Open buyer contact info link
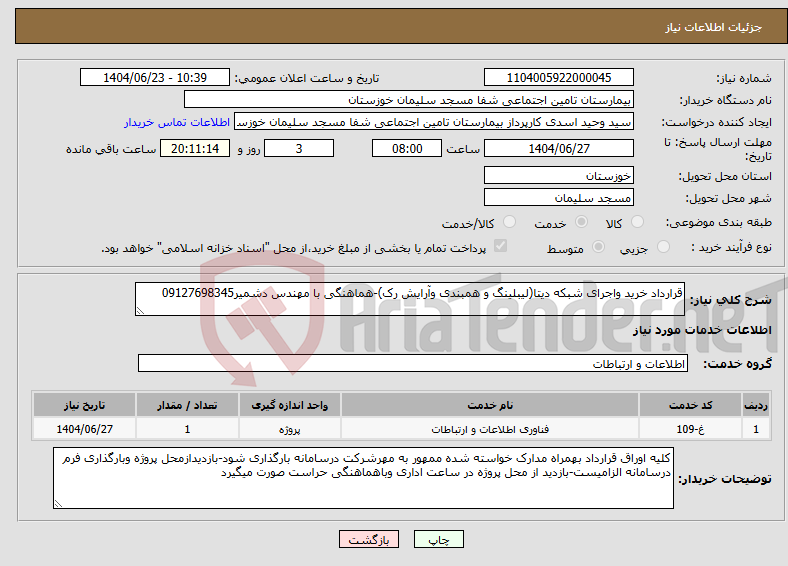The image size is (788, 566). (177, 122)
